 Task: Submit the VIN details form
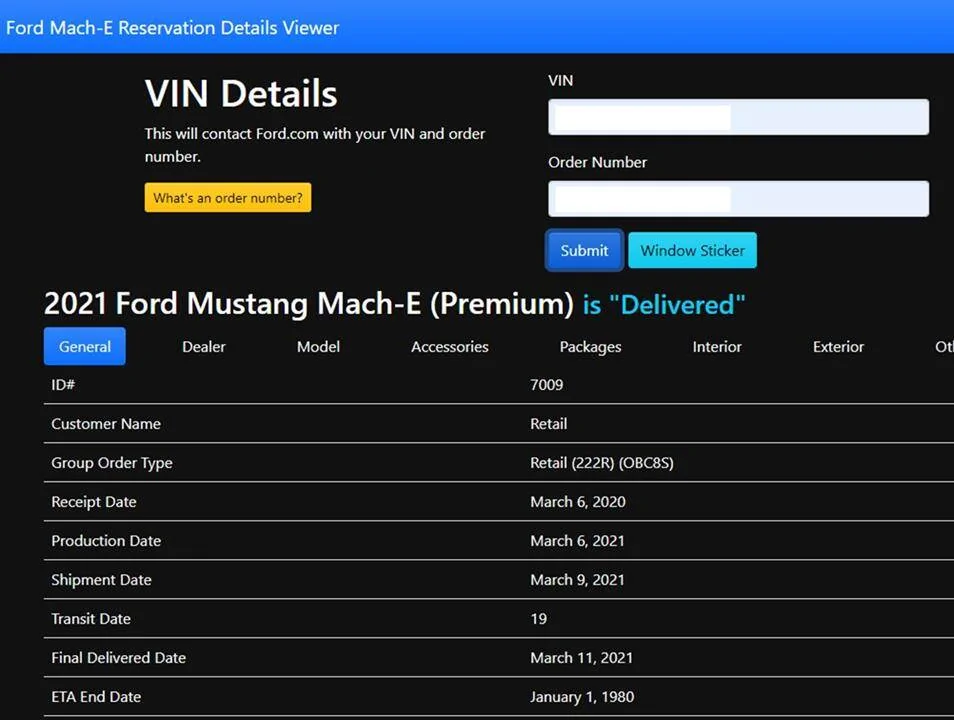(x=584, y=250)
